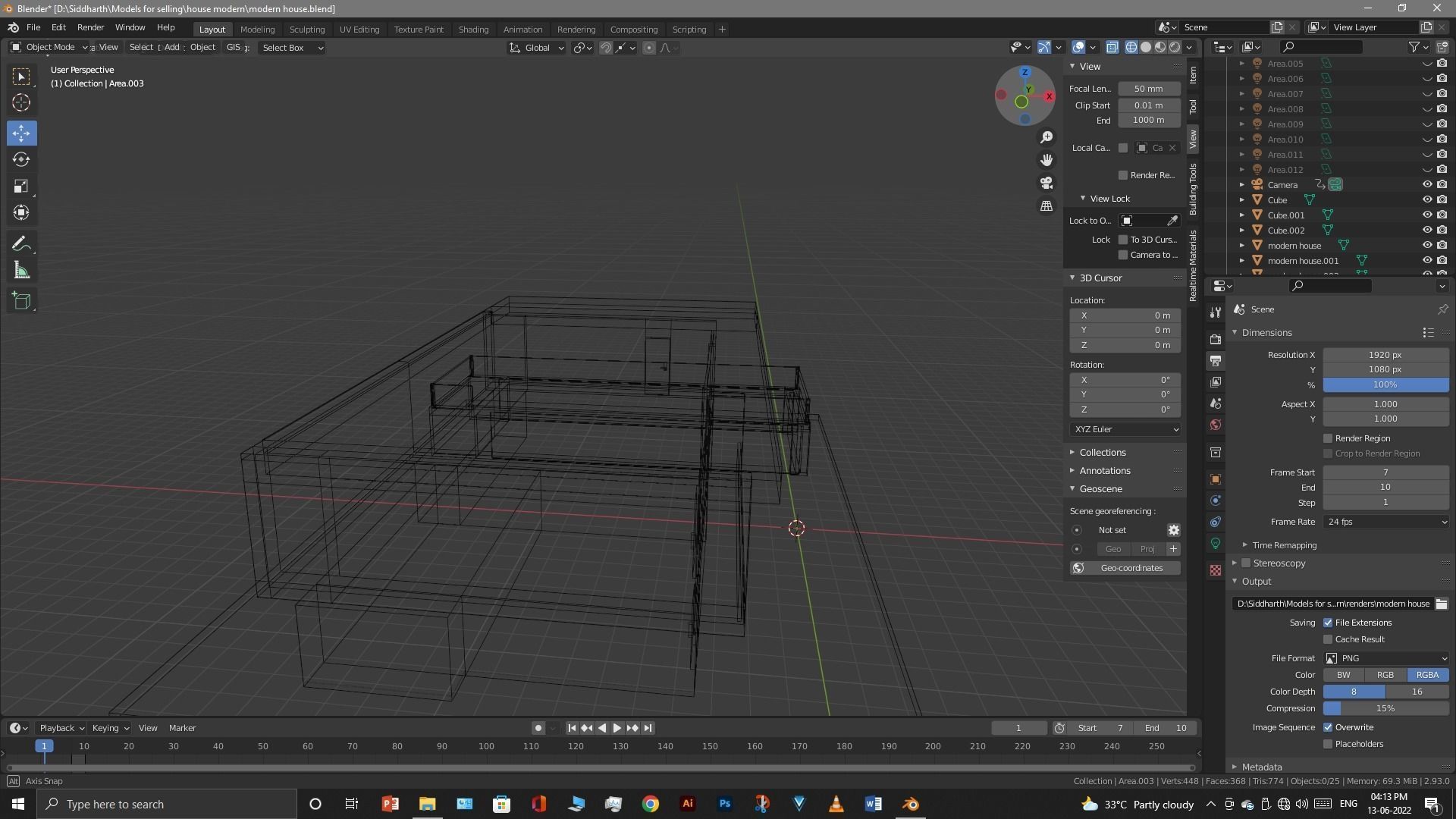Toggle camera view icon in viewport
Image resolution: width=1456 pixels, height=819 pixels.
(x=1046, y=183)
